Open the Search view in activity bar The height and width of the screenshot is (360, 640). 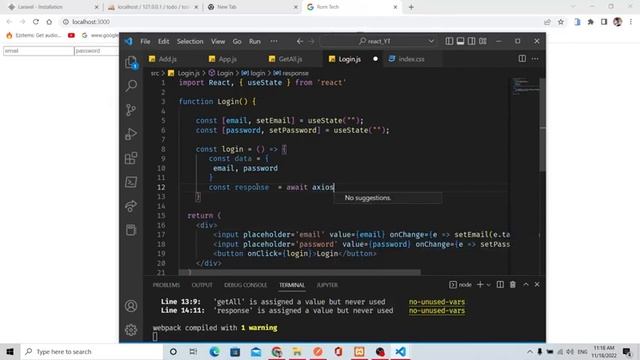(131, 86)
